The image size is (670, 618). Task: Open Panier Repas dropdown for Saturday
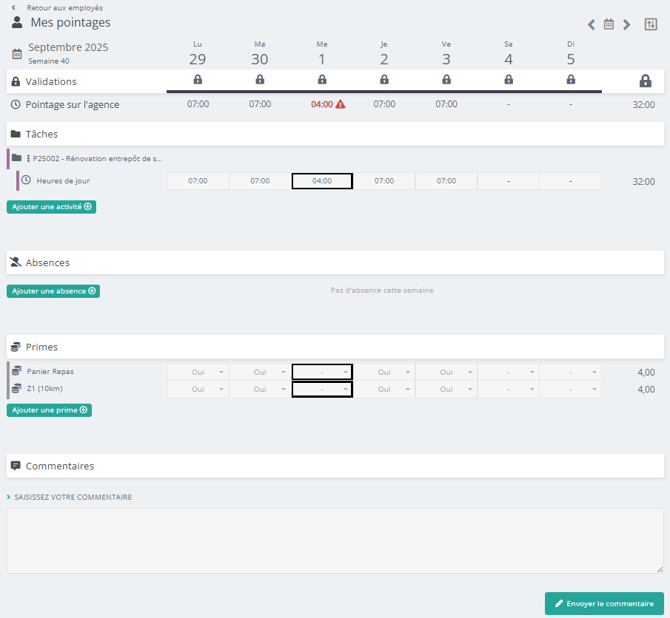[509, 372]
